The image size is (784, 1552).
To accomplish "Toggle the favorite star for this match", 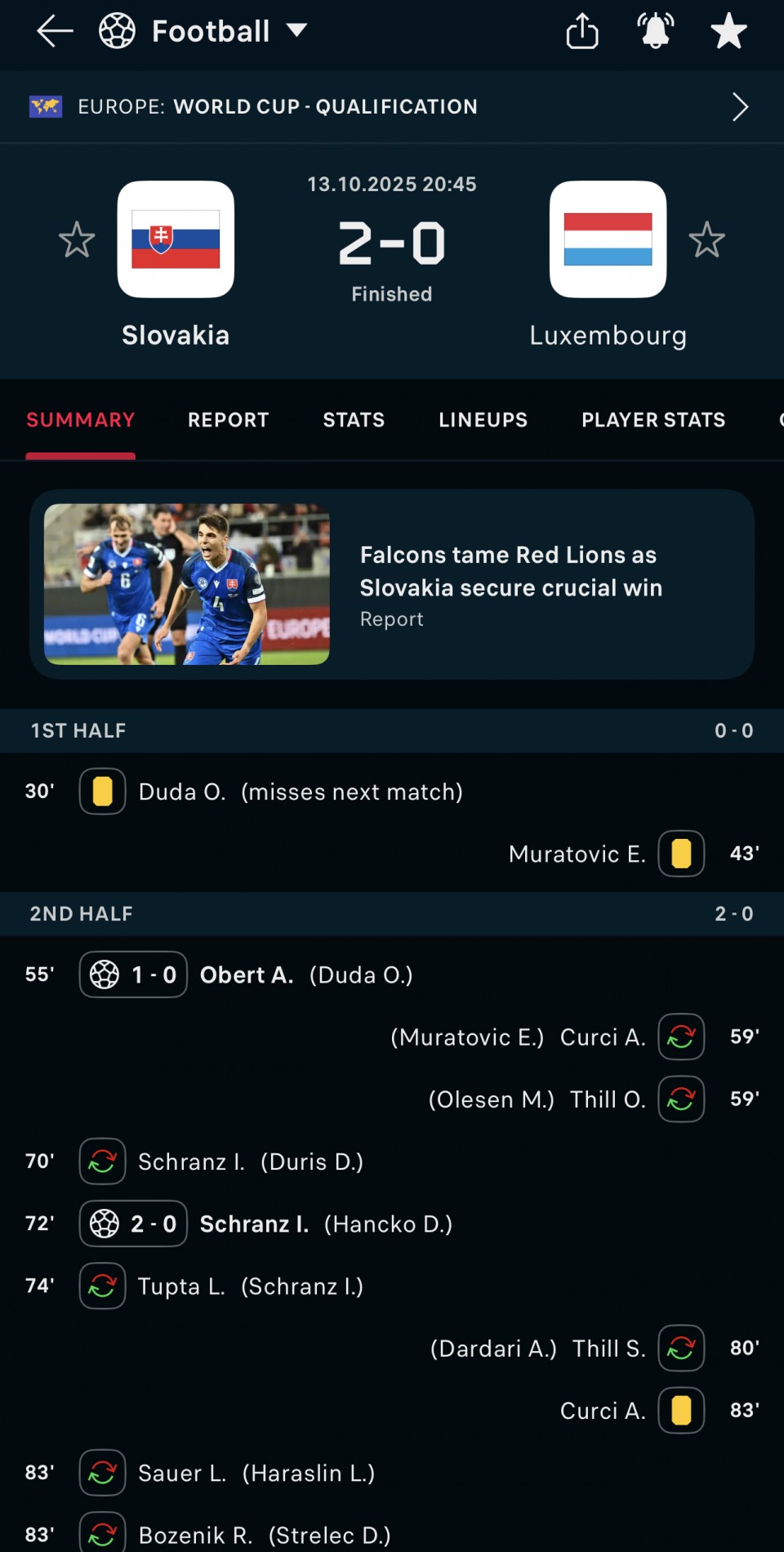I will (x=728, y=32).
